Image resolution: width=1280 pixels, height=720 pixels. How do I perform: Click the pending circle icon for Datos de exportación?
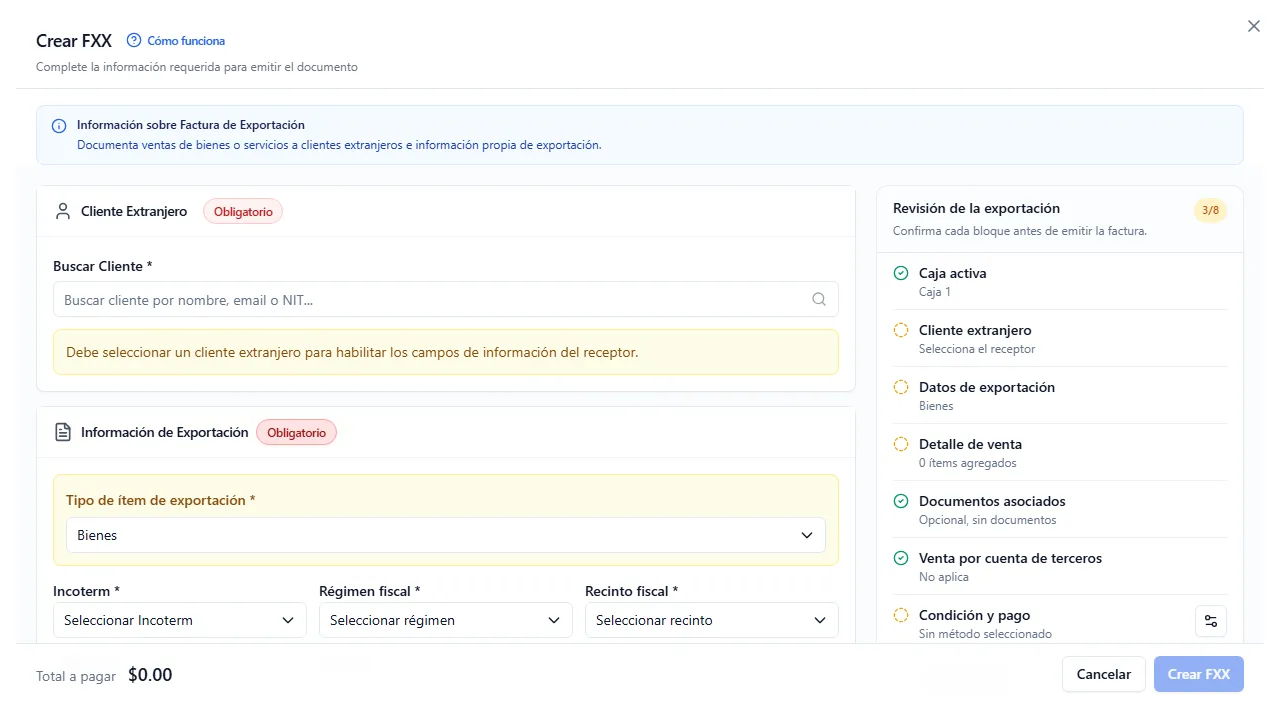901,387
